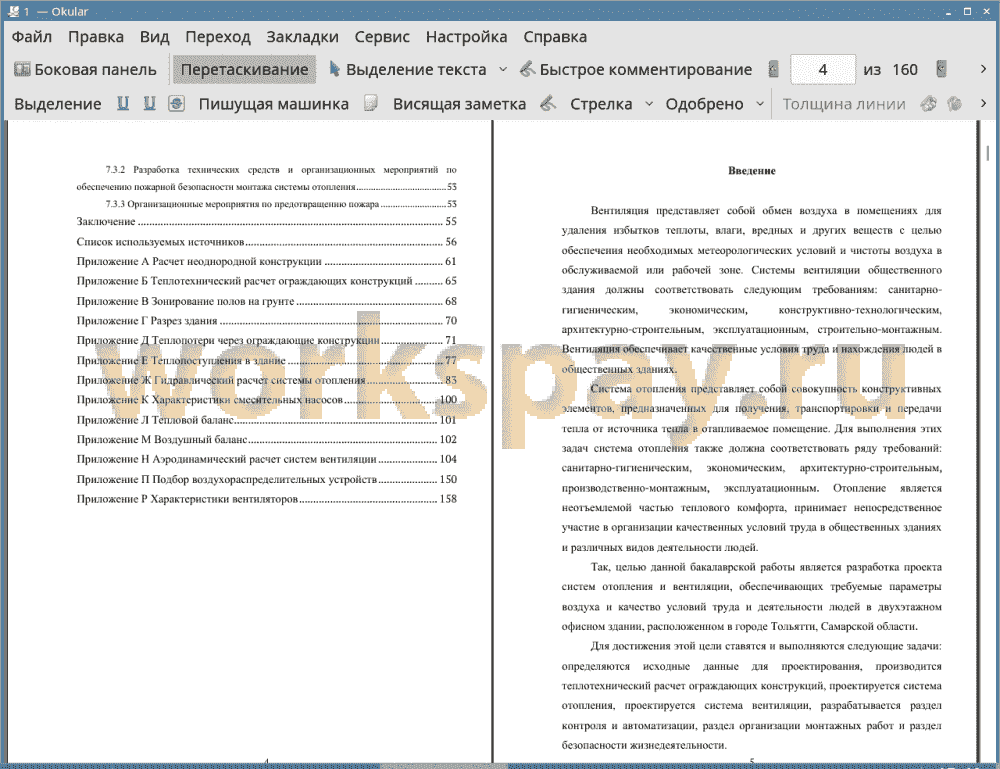Open the Вид menu
The width and height of the screenshot is (1000, 769).
coord(154,37)
